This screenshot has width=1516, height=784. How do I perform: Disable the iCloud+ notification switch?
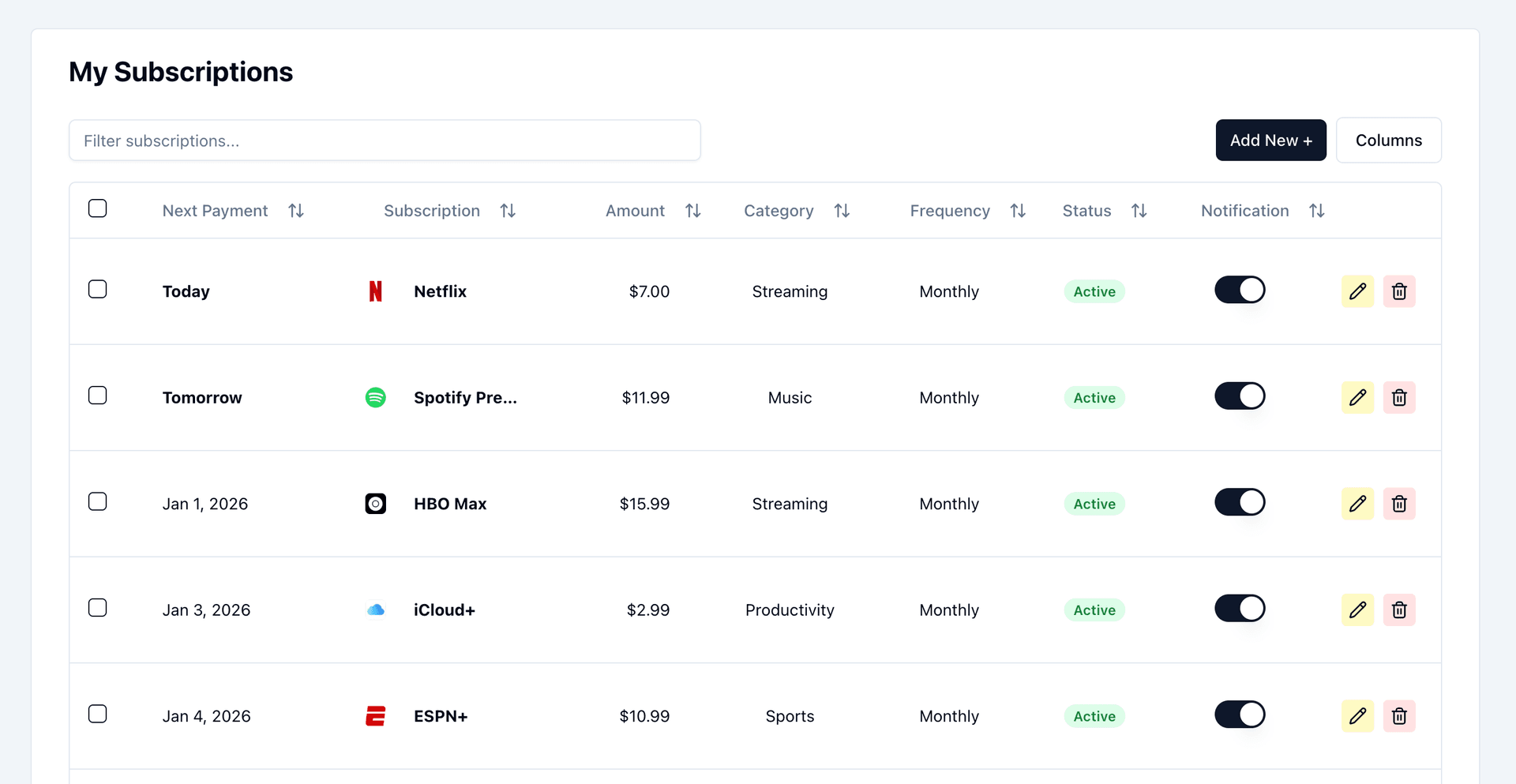click(1239, 608)
